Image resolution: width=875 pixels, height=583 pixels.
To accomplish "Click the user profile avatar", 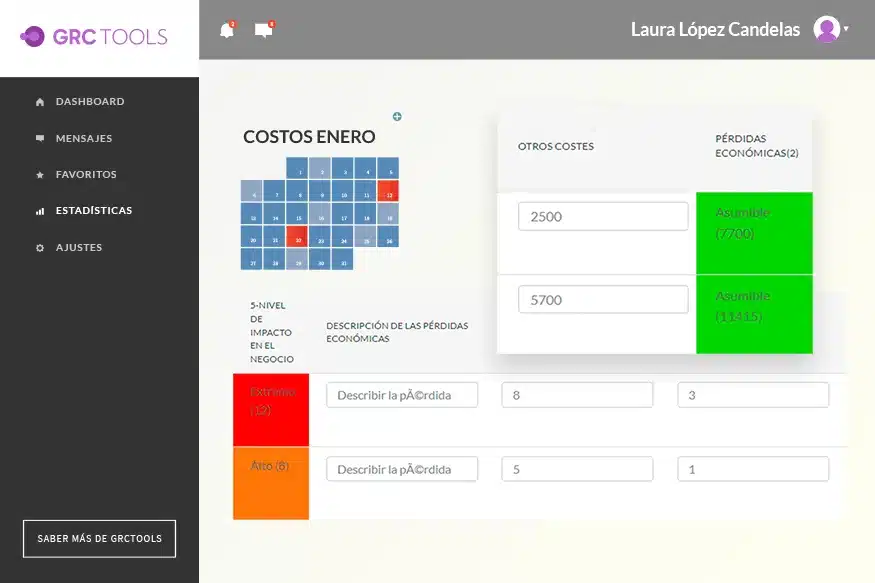I will click(826, 29).
